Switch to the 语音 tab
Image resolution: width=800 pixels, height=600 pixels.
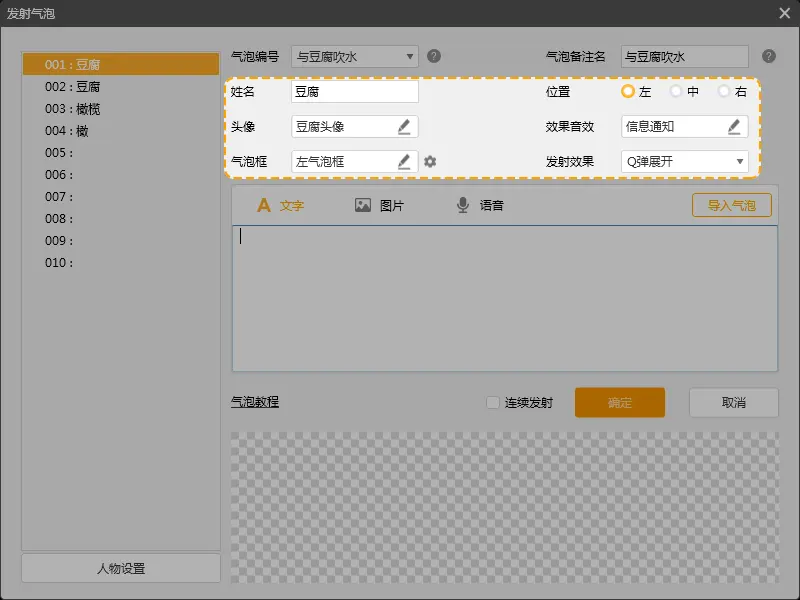click(479, 206)
